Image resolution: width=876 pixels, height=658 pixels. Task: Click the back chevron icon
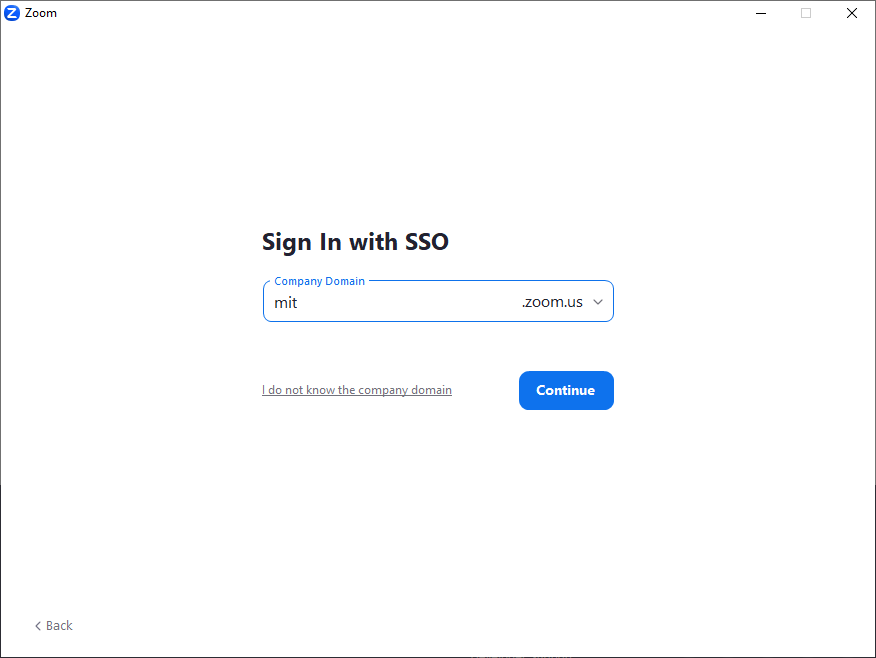(38, 625)
